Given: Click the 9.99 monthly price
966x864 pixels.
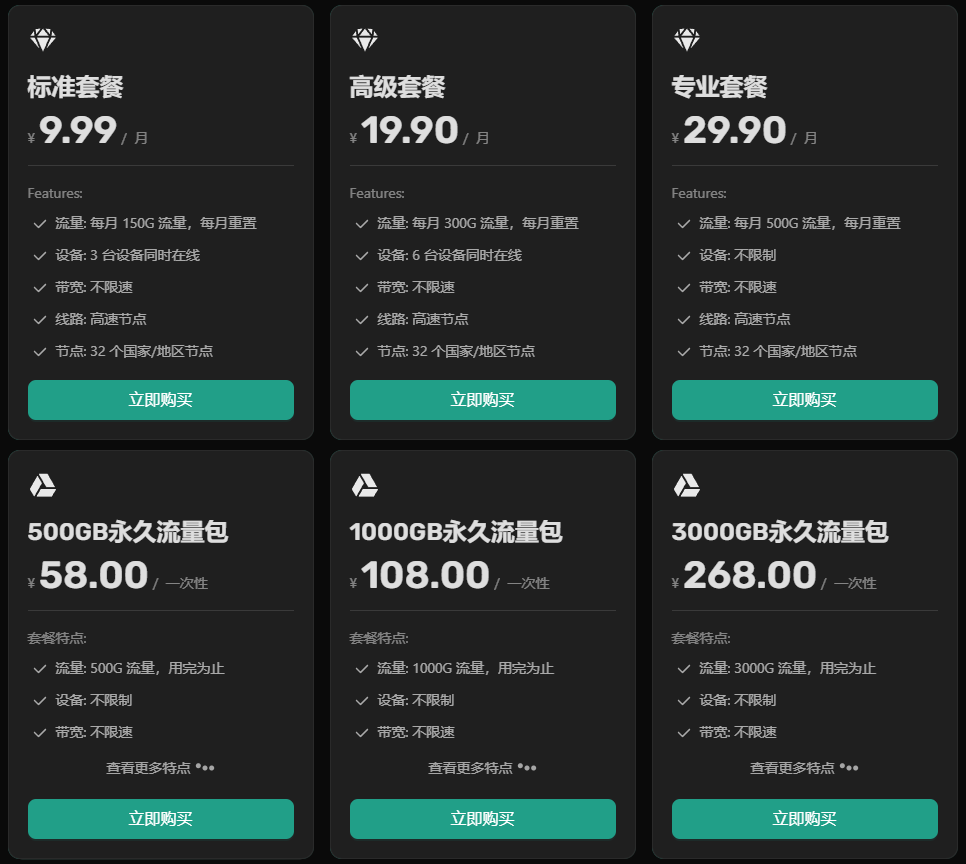Looking at the screenshot, I should tap(77, 131).
